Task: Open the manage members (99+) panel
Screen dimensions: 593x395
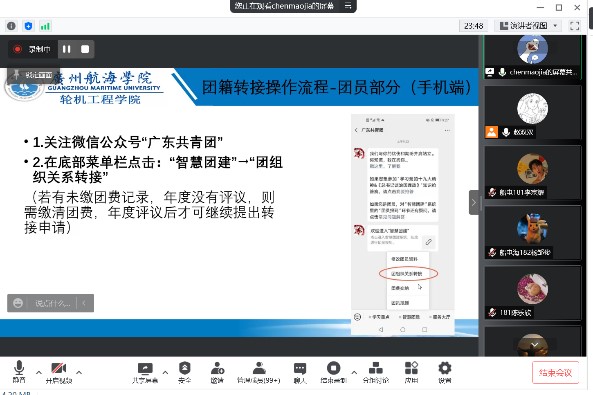Action: (259, 372)
